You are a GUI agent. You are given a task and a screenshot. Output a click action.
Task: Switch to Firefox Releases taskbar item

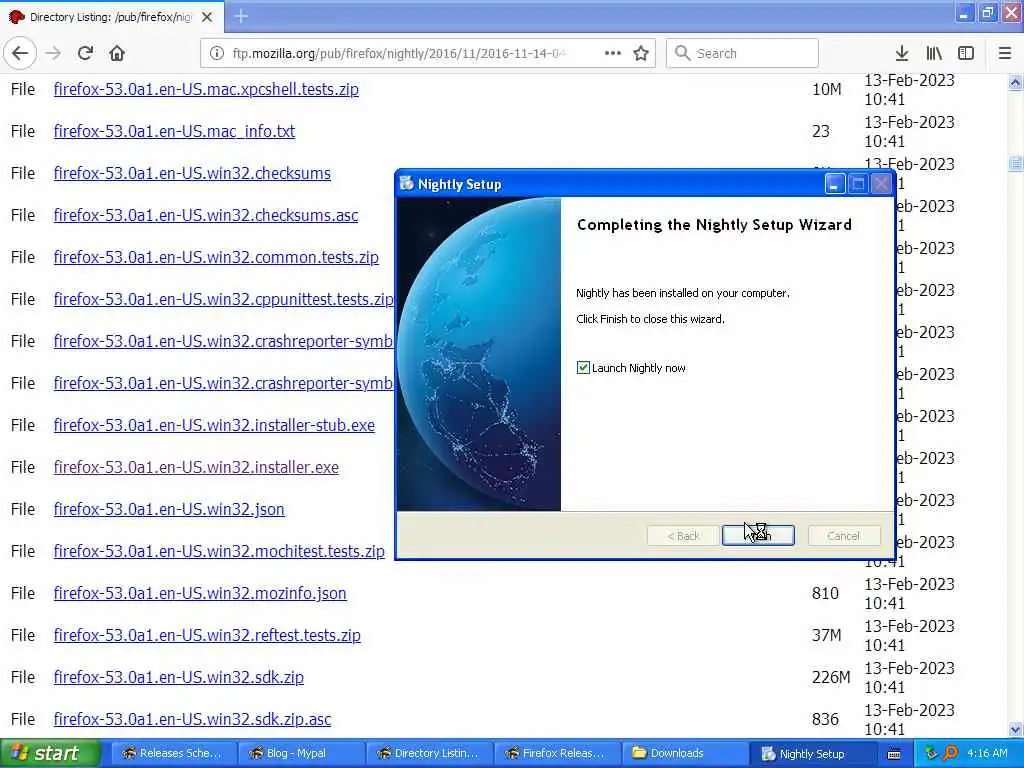tap(556, 753)
